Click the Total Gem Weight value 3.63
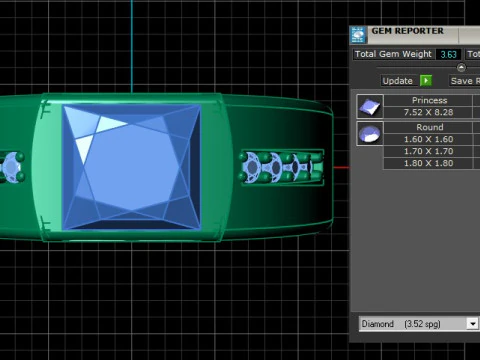 click(448, 54)
